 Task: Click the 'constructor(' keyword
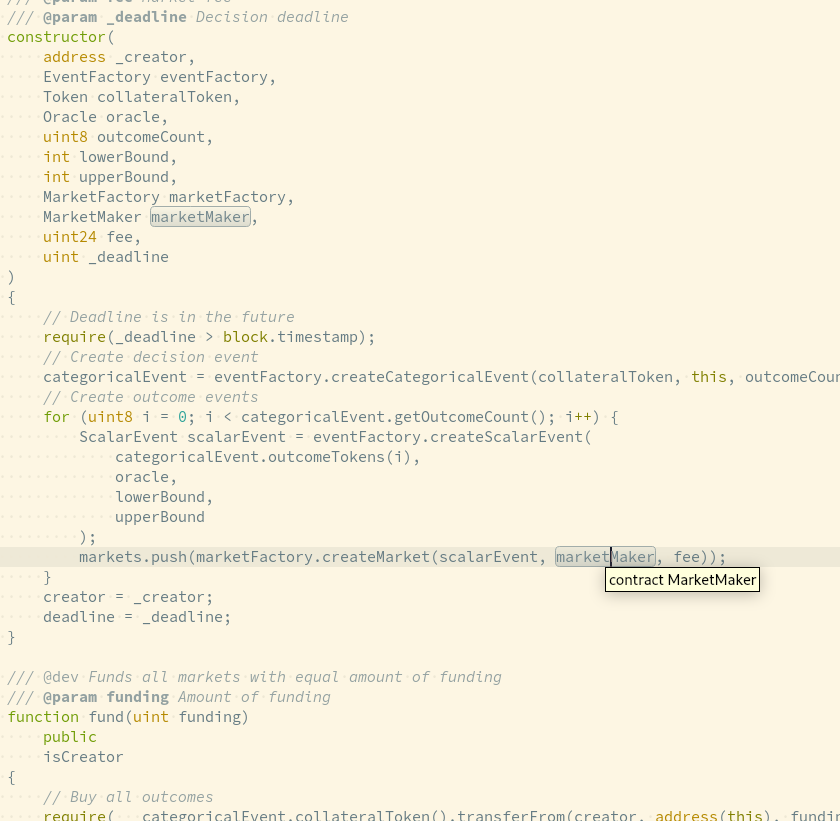click(61, 37)
